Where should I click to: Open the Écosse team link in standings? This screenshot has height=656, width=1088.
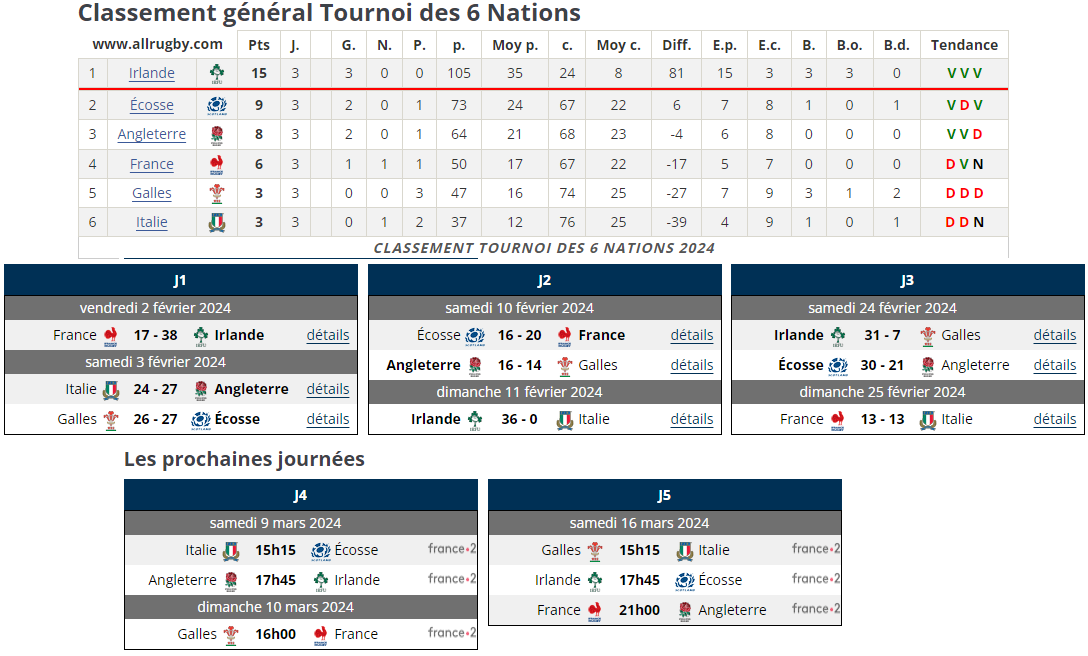(x=152, y=105)
